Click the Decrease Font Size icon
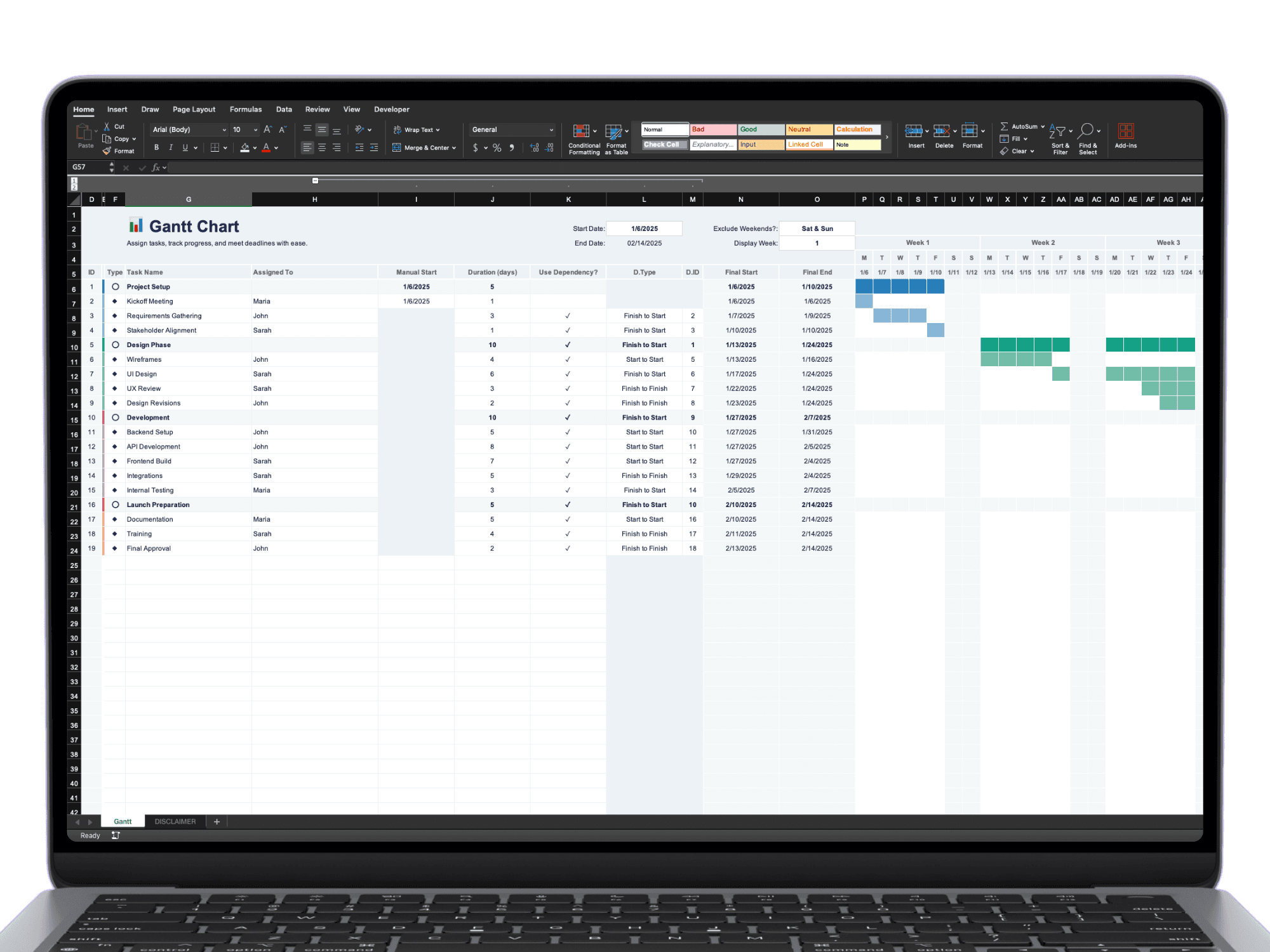 283,129
